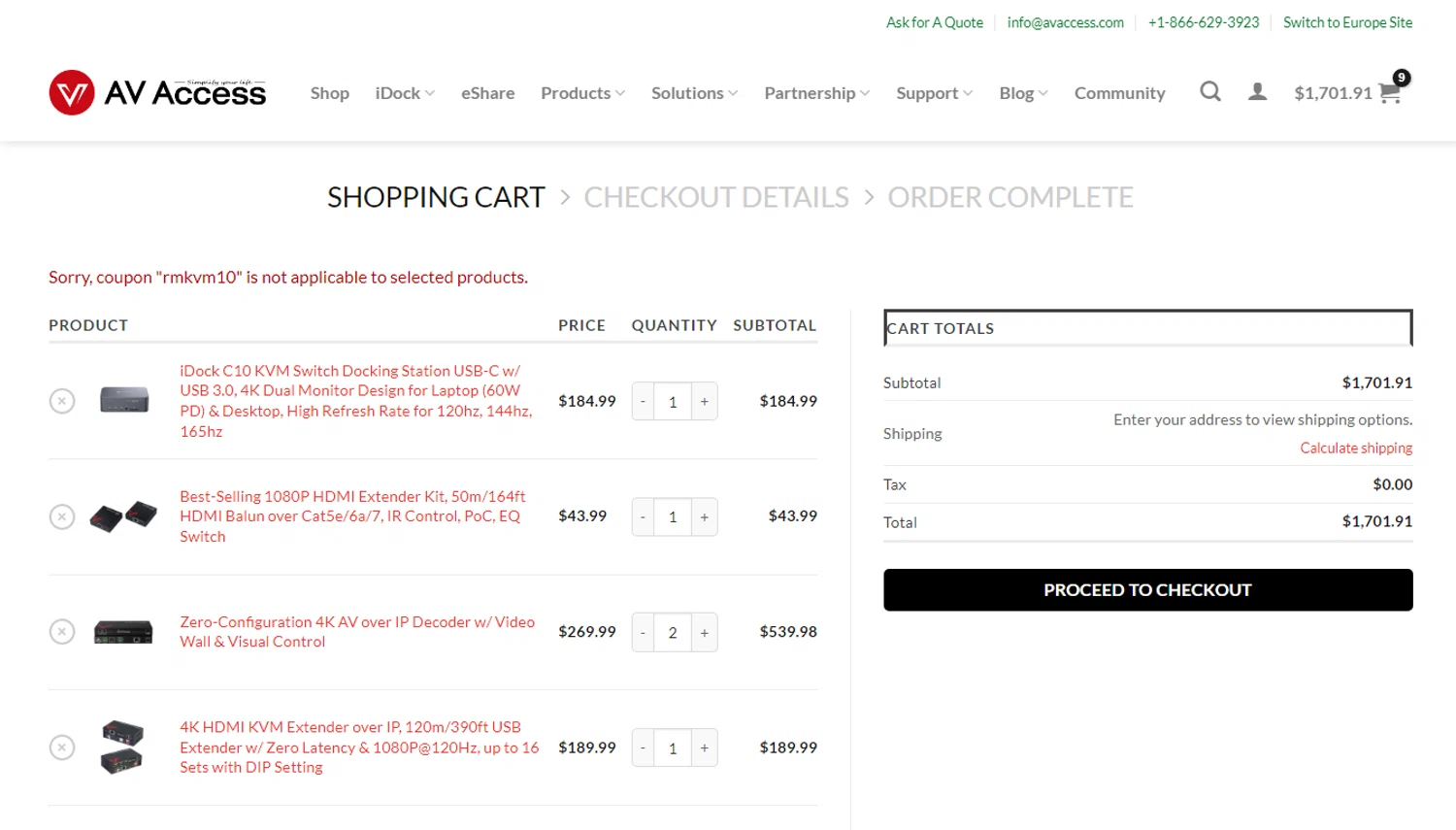The height and width of the screenshot is (830, 1456).
Task: Remove 4K HDMI KVM Extender item
Action: click(62, 747)
